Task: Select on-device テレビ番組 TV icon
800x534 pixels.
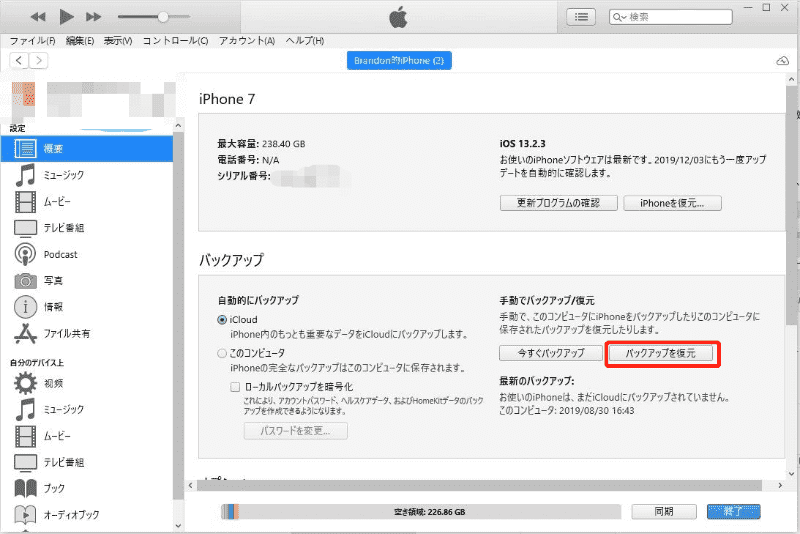Action: [x=26, y=463]
